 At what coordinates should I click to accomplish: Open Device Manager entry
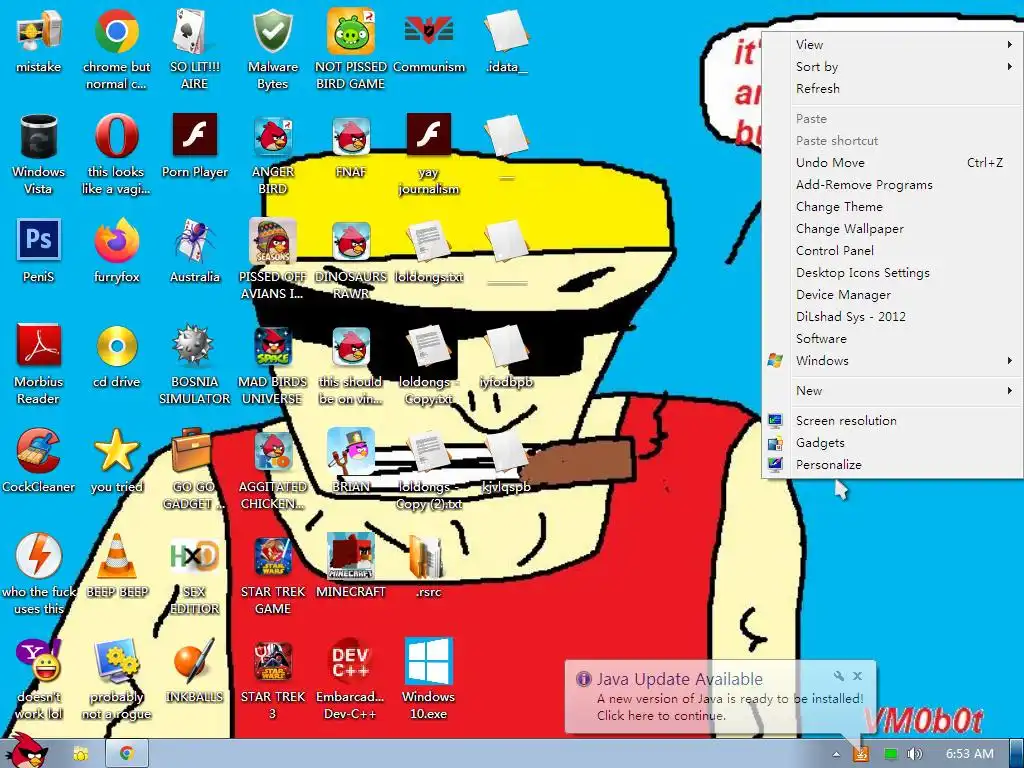pos(892,295)
